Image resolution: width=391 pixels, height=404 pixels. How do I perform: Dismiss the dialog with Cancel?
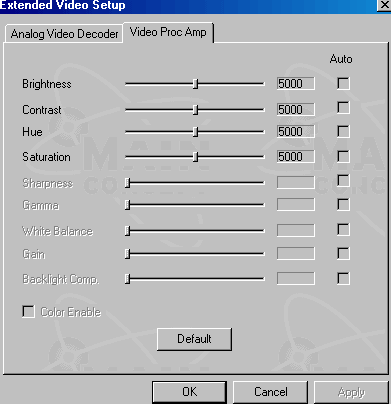point(270,392)
